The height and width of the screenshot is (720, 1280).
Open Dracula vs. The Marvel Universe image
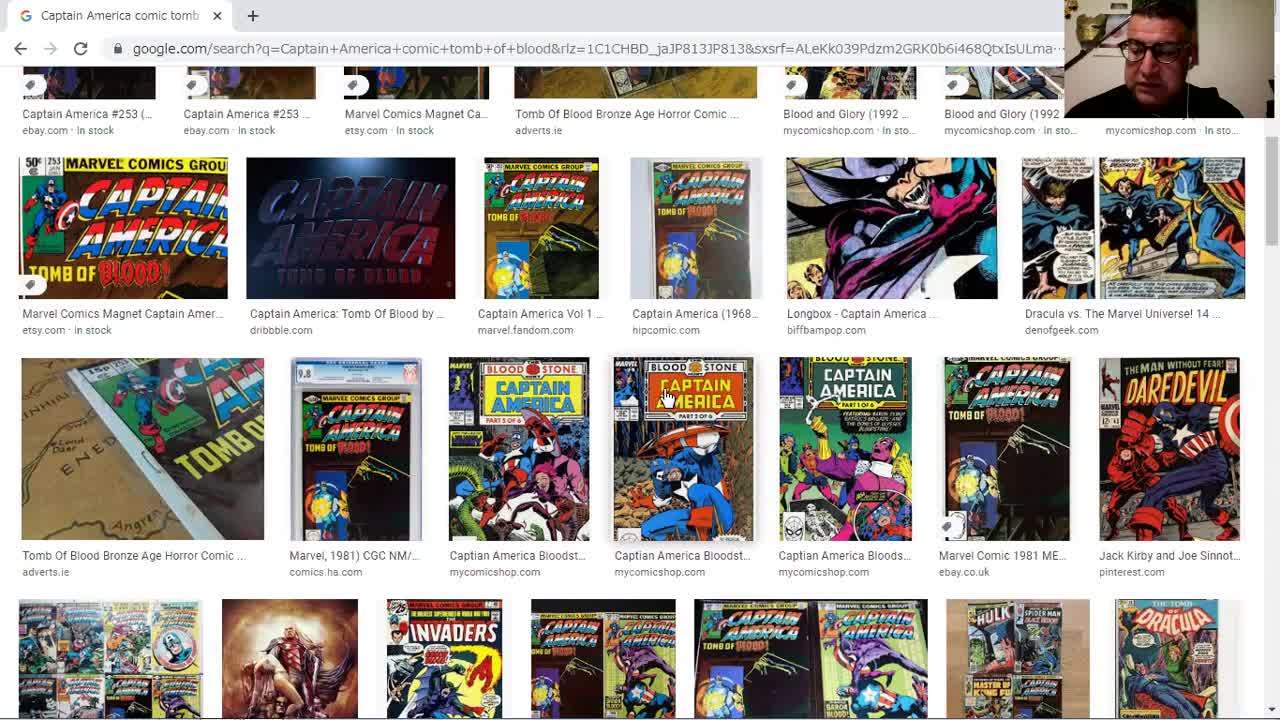pos(1133,228)
